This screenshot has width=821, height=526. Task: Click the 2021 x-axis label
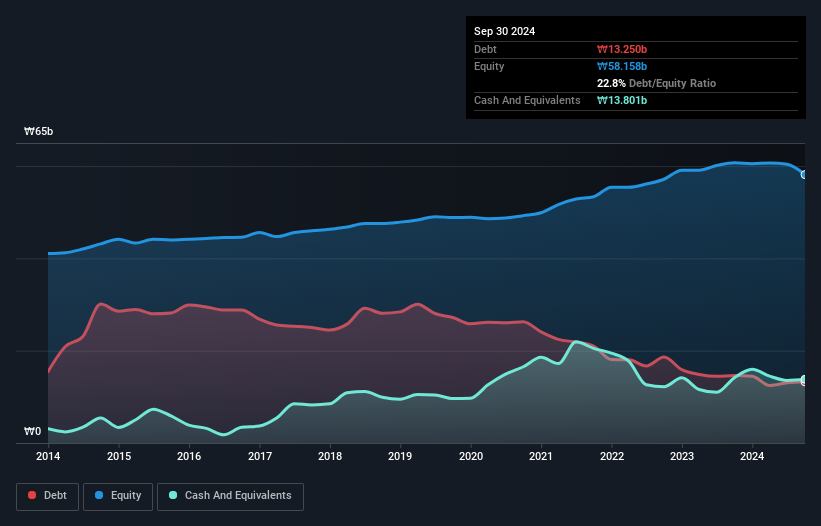coord(541,456)
